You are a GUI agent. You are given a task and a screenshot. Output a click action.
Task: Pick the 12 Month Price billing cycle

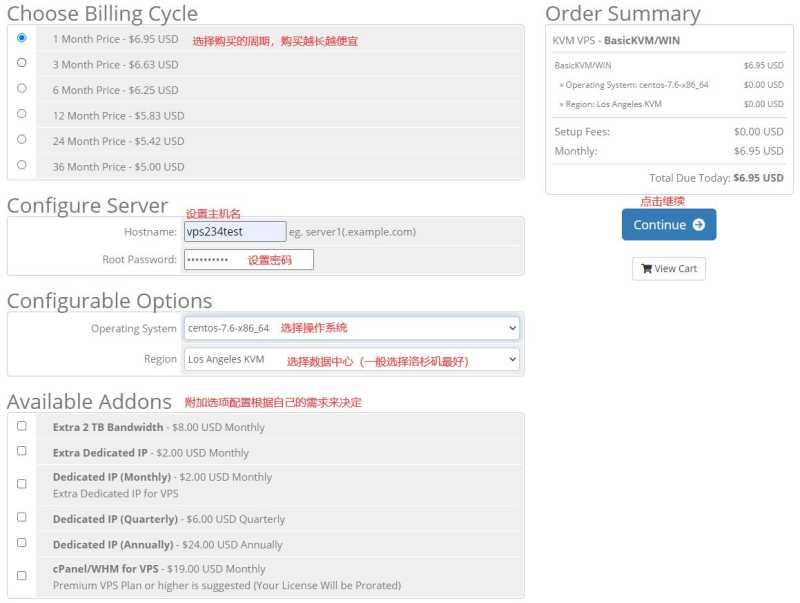tap(21, 114)
